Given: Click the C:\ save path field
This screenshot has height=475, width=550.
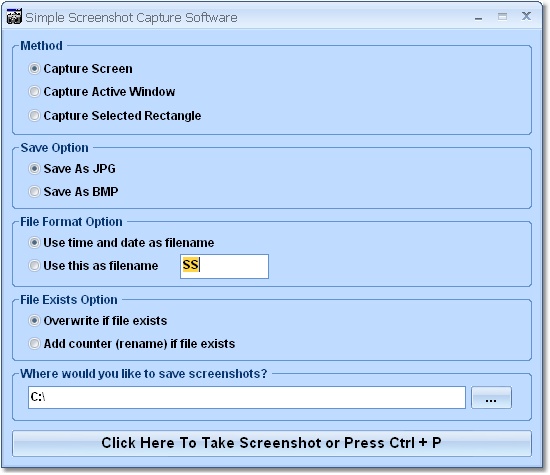Looking at the screenshot, I should [x=247, y=397].
